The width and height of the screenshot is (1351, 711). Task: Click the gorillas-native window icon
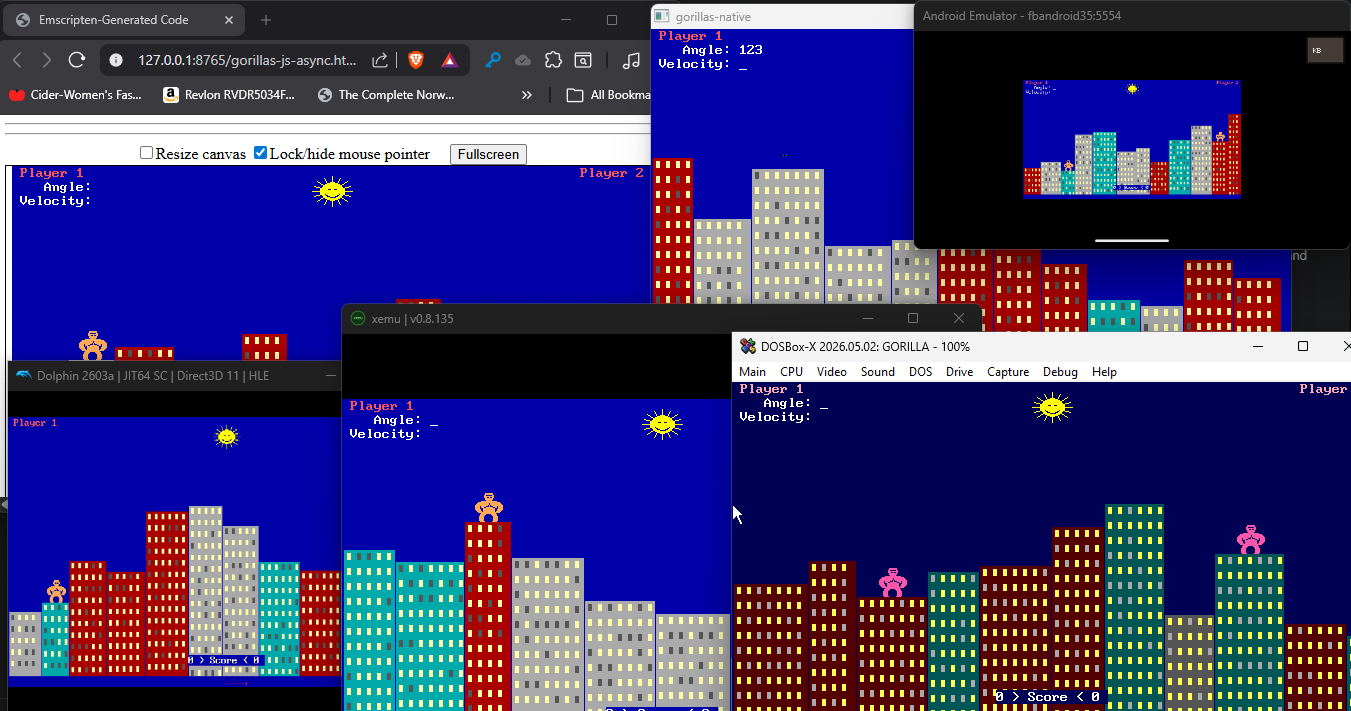coord(662,16)
